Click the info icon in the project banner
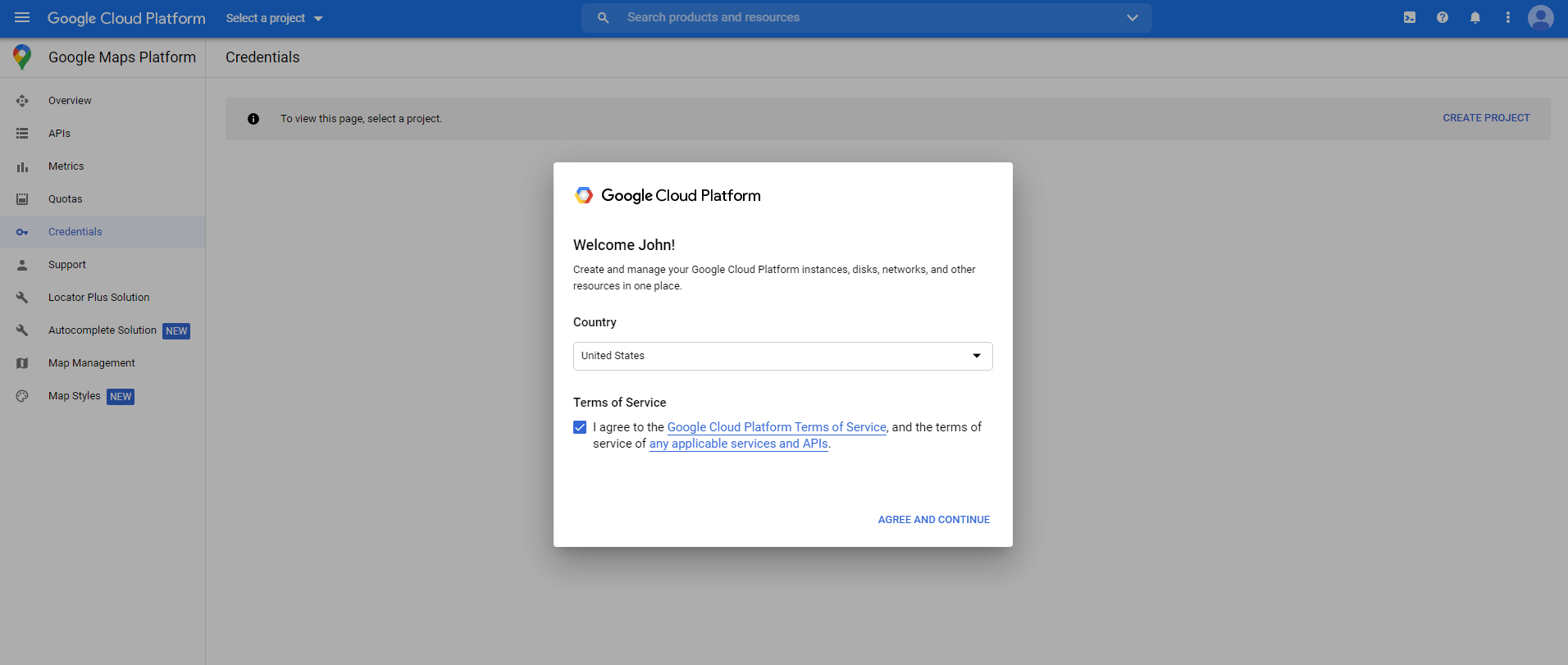 (x=253, y=119)
